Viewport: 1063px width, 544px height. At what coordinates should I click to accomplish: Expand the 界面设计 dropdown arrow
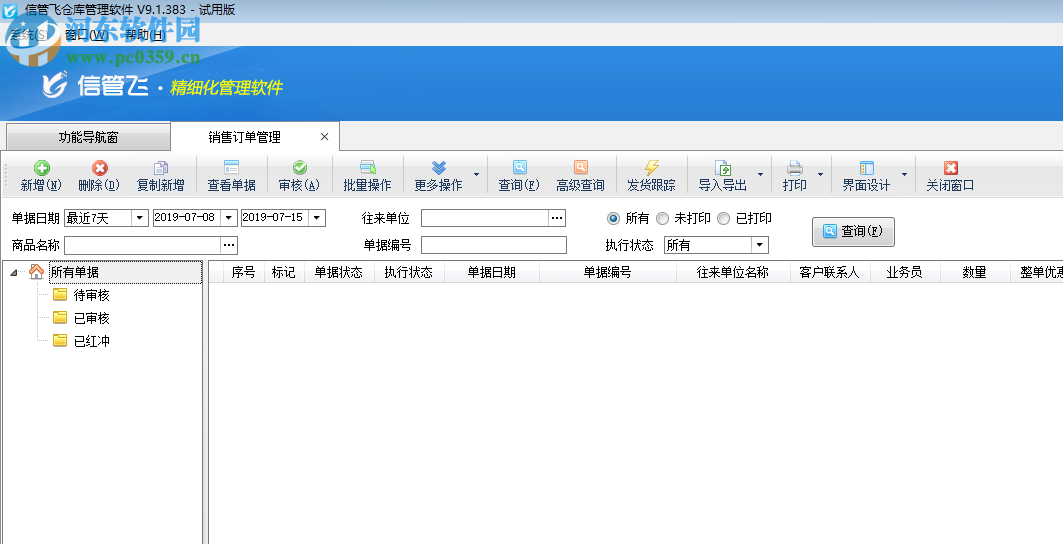click(x=904, y=175)
